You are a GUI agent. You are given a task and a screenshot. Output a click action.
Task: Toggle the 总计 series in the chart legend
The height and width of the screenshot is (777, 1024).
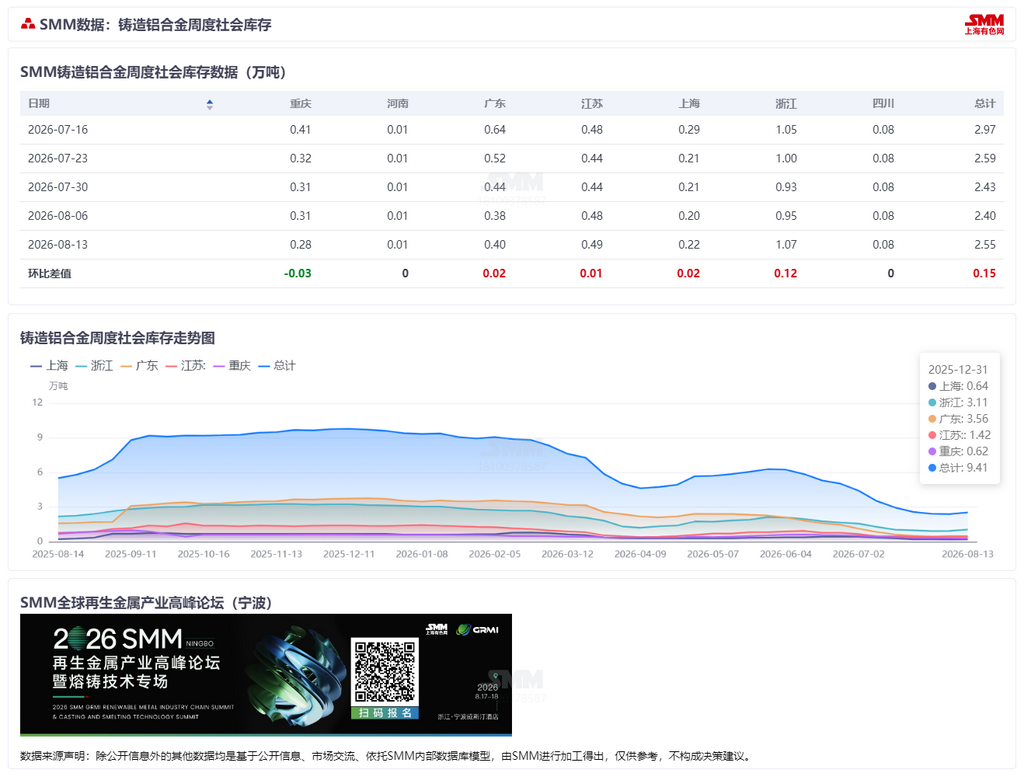[277, 366]
